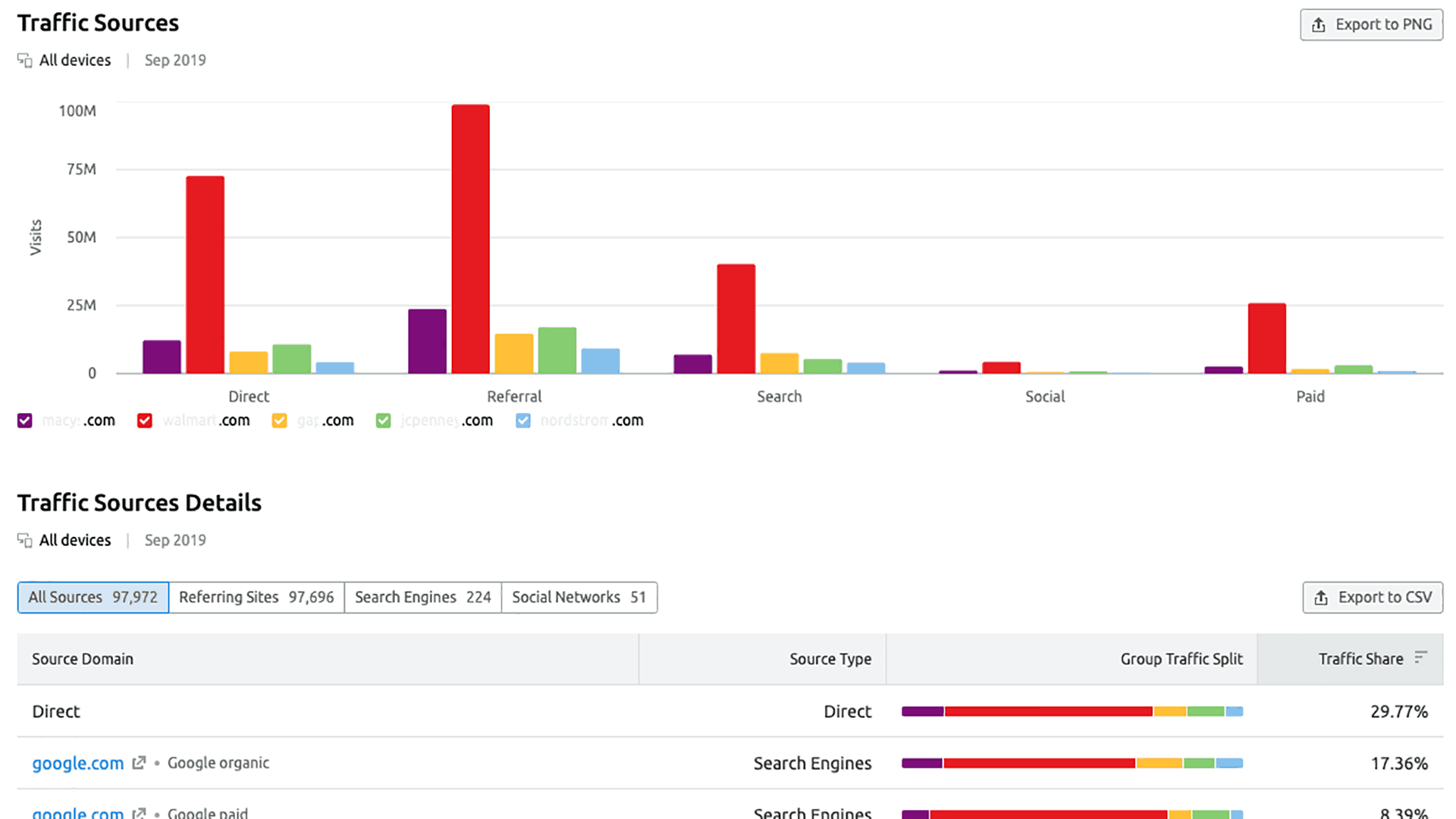
Task: Disable the blue nordstrom.com legend checkbox
Action: [523, 421]
